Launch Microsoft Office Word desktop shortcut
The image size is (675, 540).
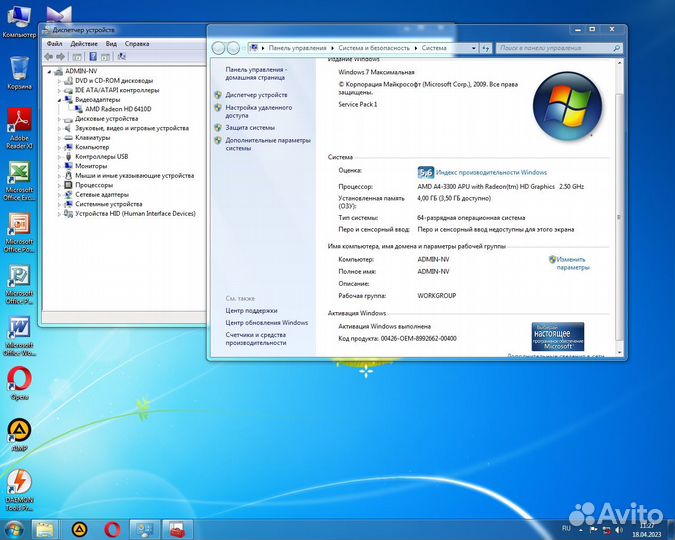pyautogui.click(x=19, y=336)
